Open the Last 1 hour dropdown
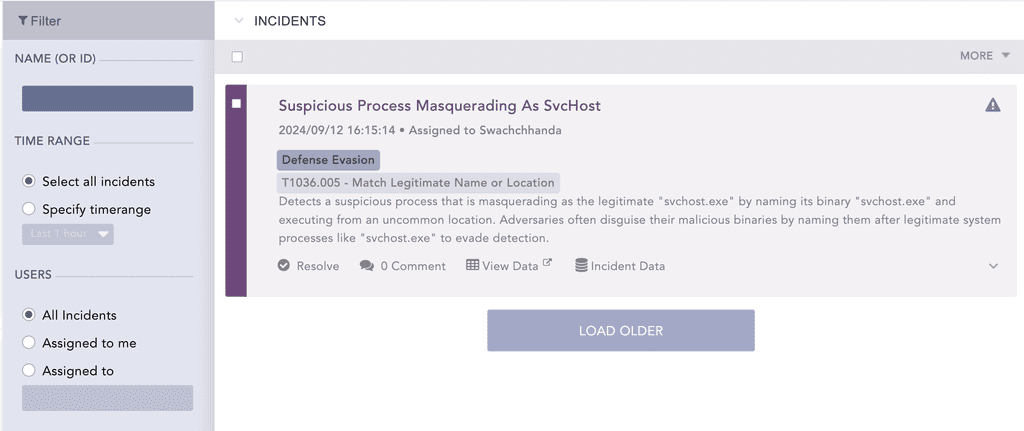Screen dimensions: 1024x431 coord(68,234)
